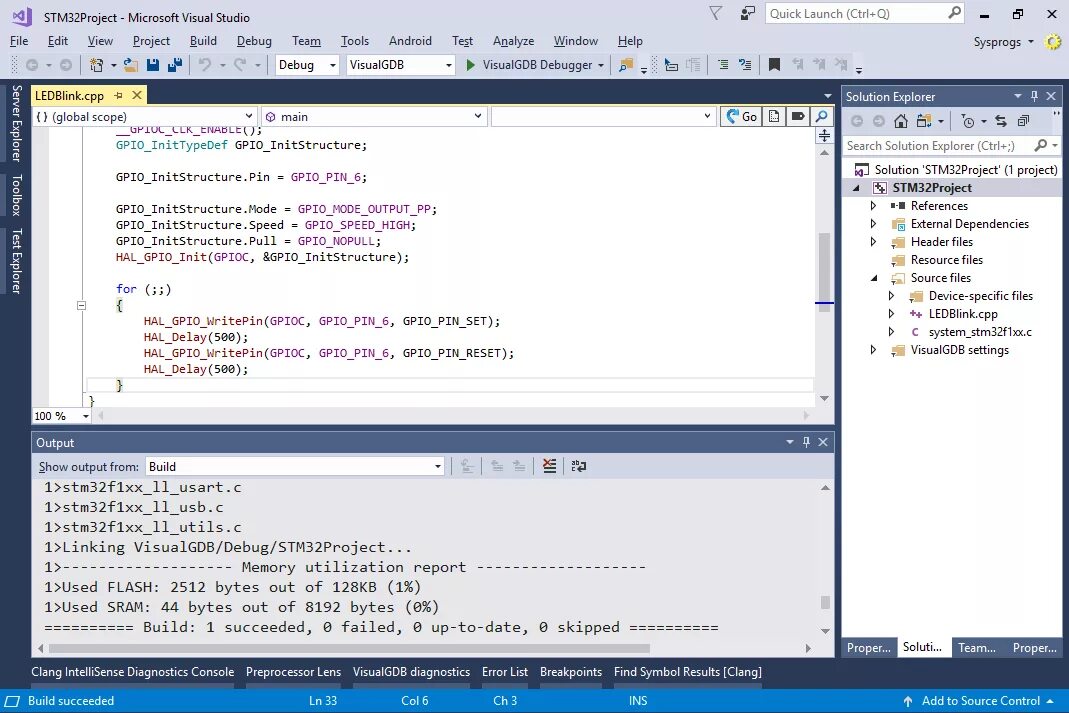The width and height of the screenshot is (1069, 713).
Task: Switch to the Team Explorer bottom tab
Action: [976, 648]
